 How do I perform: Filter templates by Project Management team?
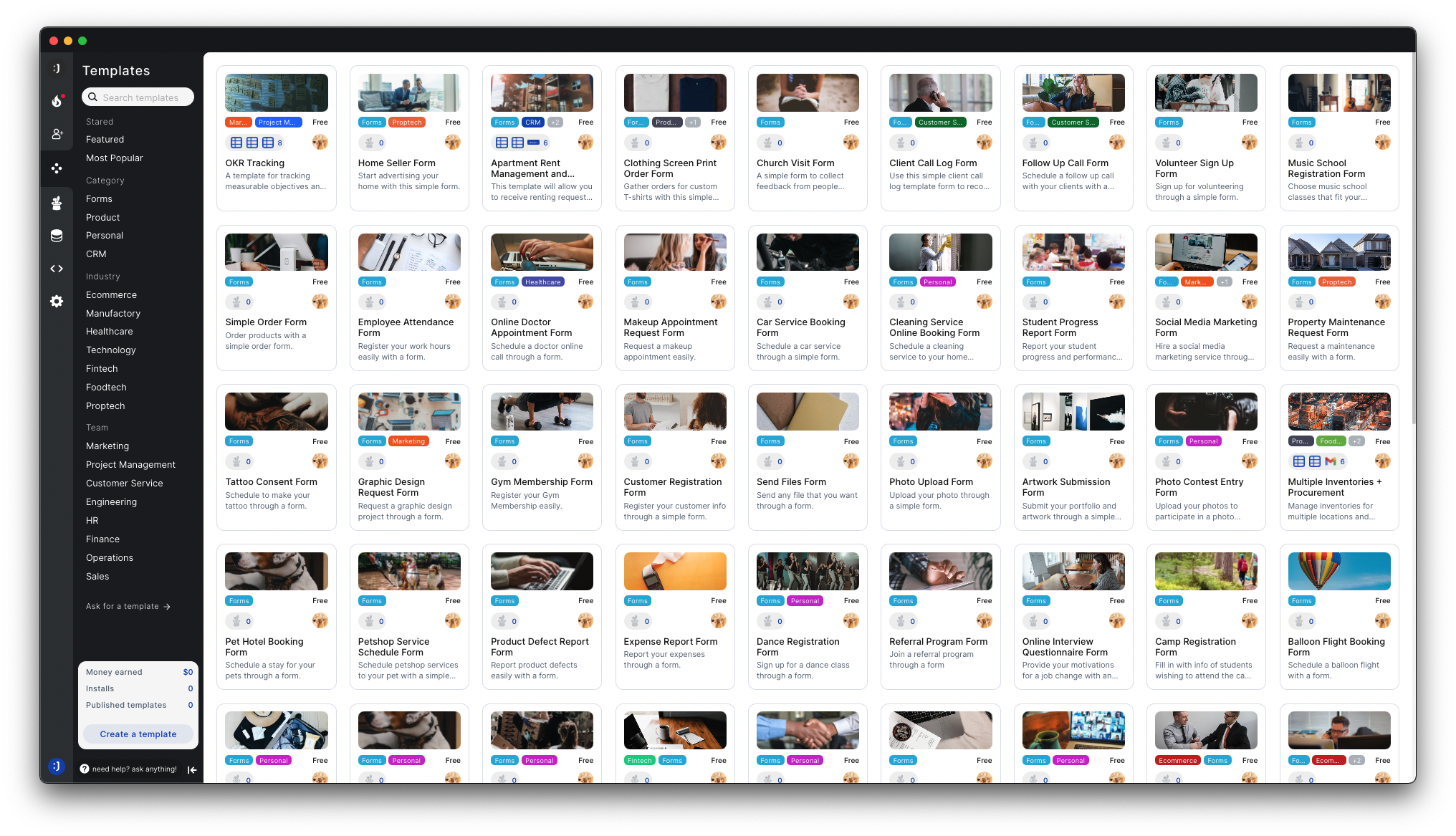click(130, 465)
